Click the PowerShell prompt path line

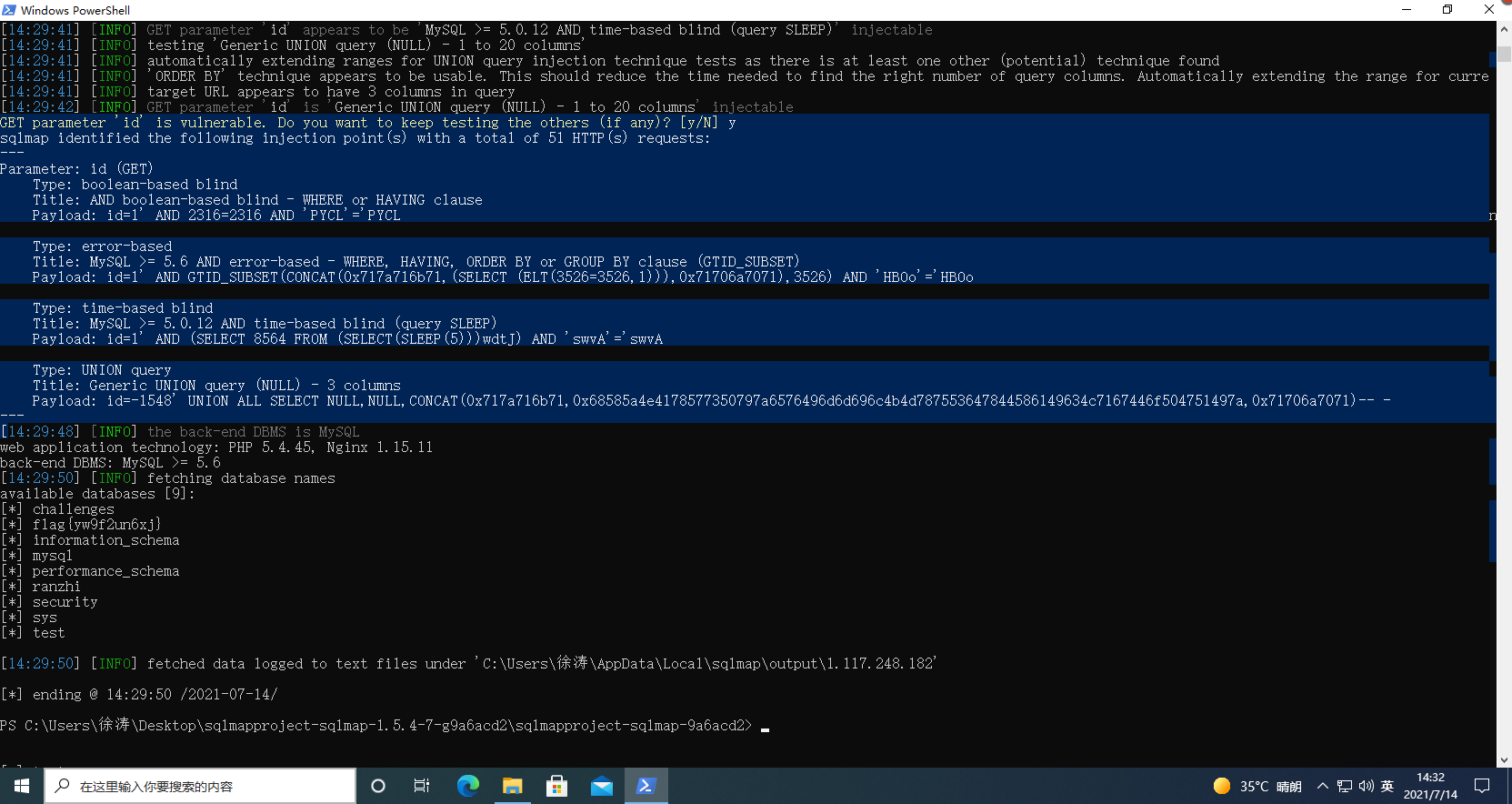pos(376,726)
